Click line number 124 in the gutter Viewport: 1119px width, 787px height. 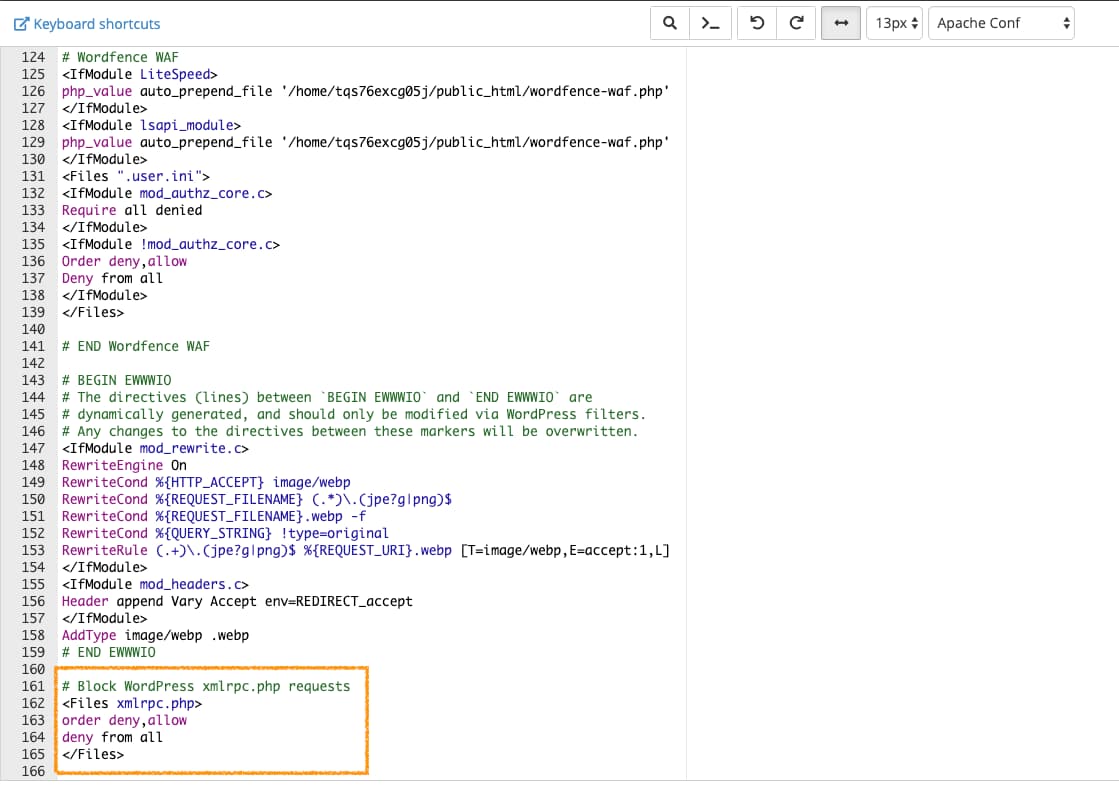click(33, 57)
